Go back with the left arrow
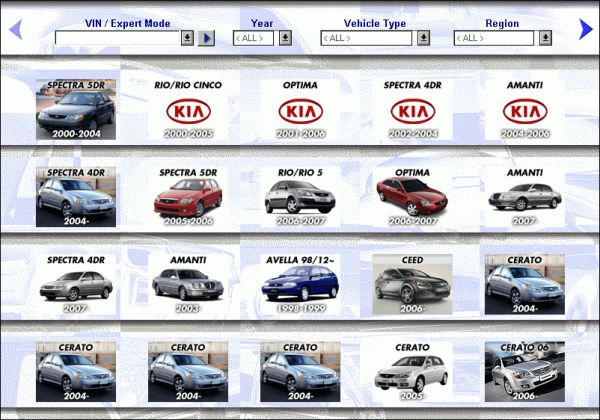 click(x=16, y=29)
